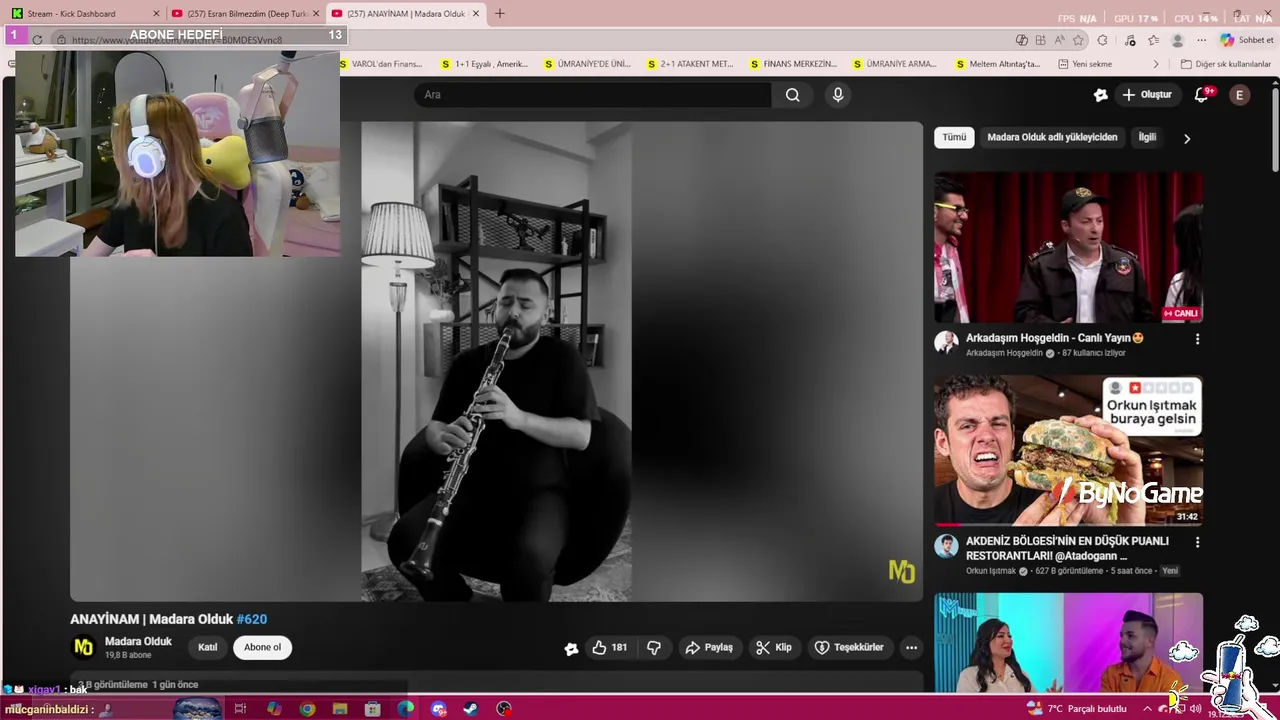Dislike the ANAYİNAM video

click(x=654, y=648)
